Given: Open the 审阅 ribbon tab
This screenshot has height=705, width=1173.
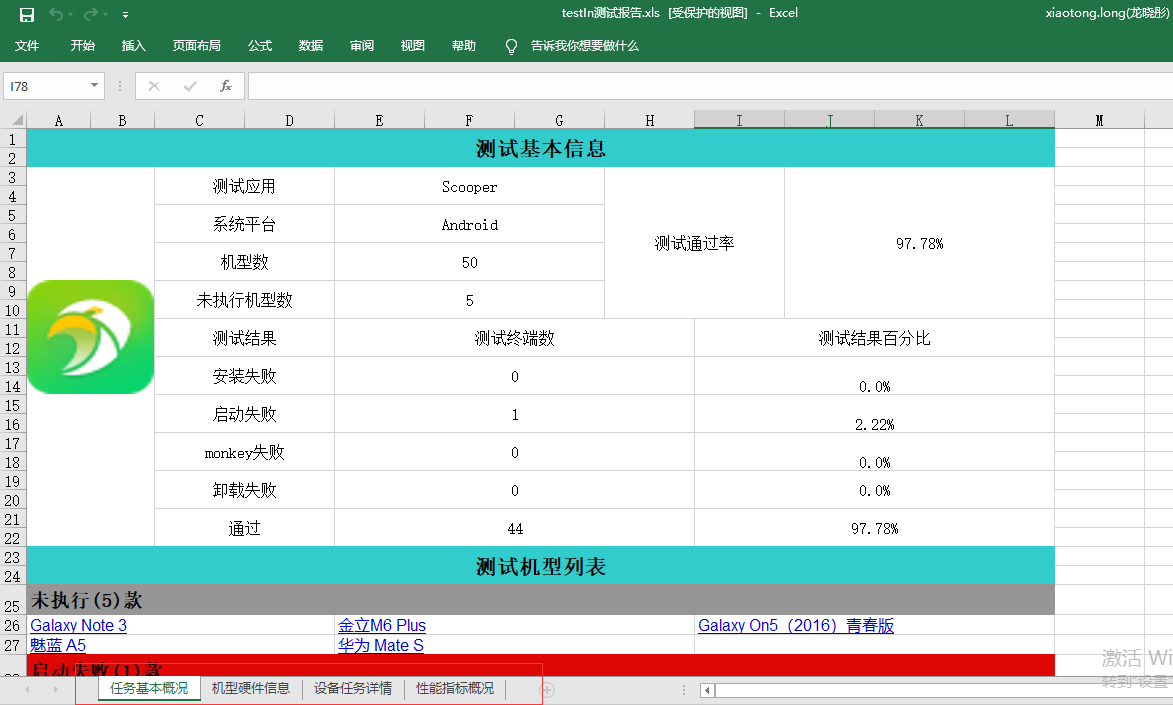Looking at the screenshot, I should click(361, 46).
